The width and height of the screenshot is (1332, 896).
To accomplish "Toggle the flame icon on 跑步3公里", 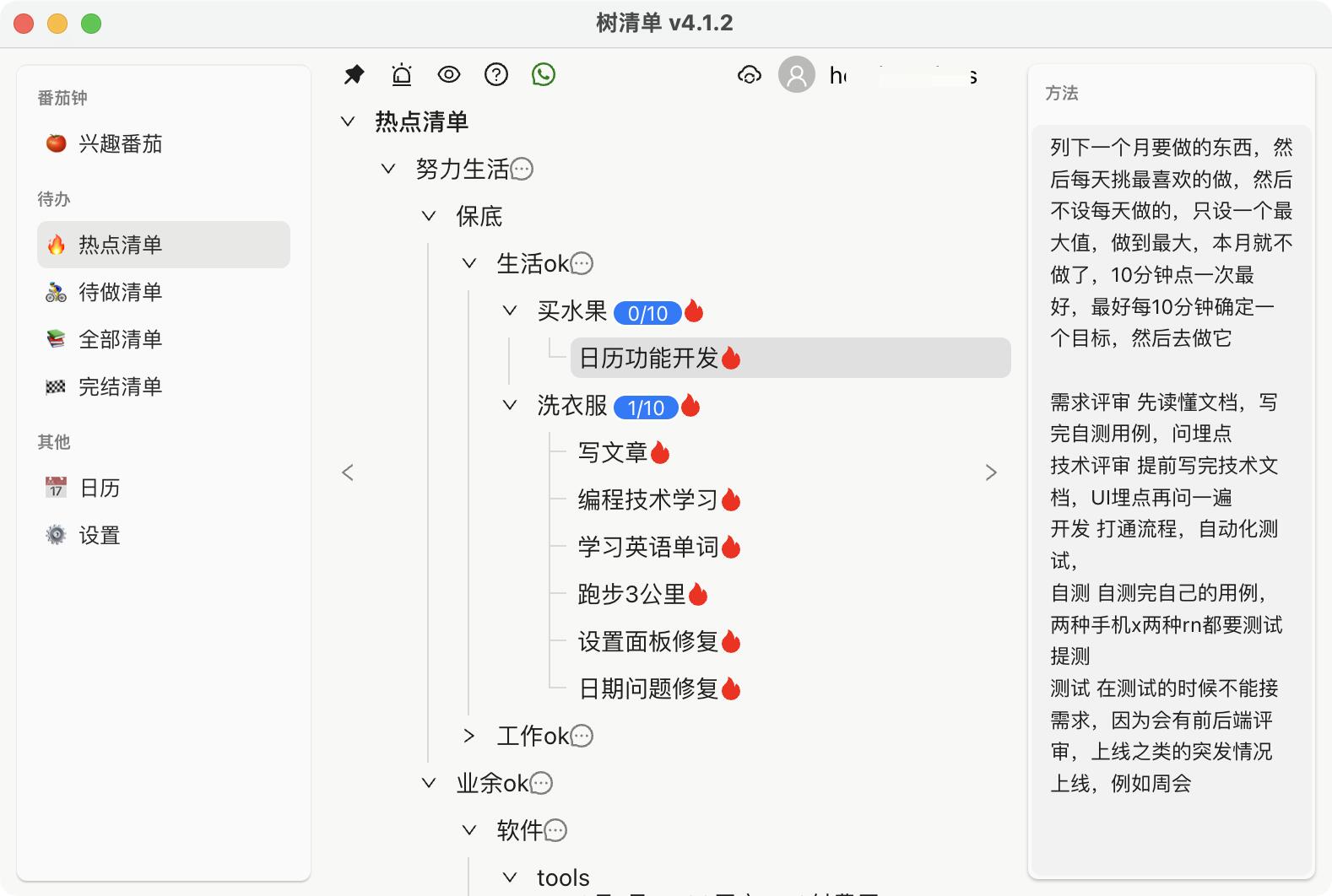I will pos(698,596).
